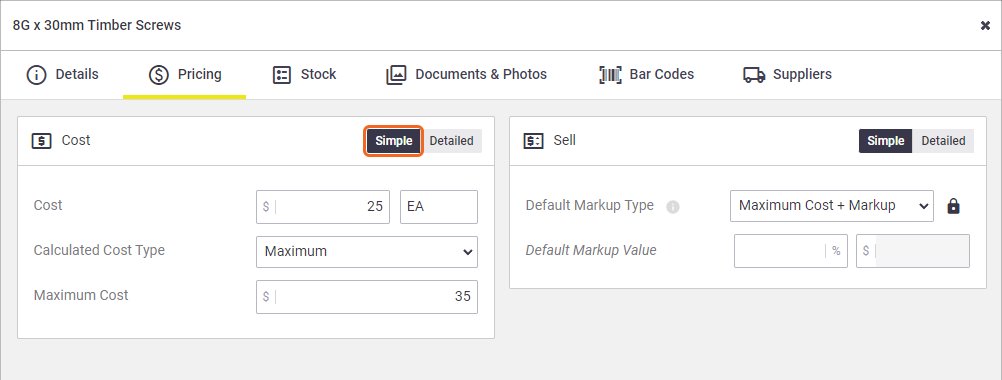Click the 'Calculated Cost Type' label

(x=99, y=250)
